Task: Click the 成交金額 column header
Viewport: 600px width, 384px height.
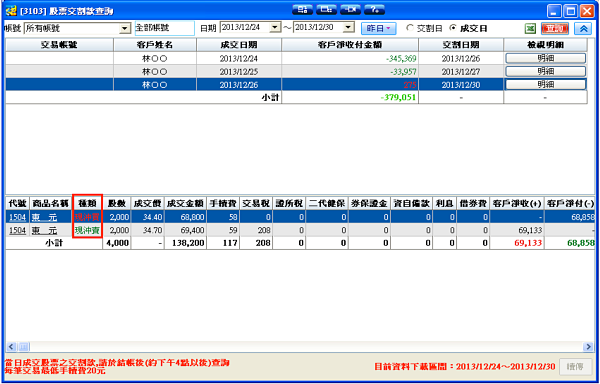Action: (x=186, y=203)
